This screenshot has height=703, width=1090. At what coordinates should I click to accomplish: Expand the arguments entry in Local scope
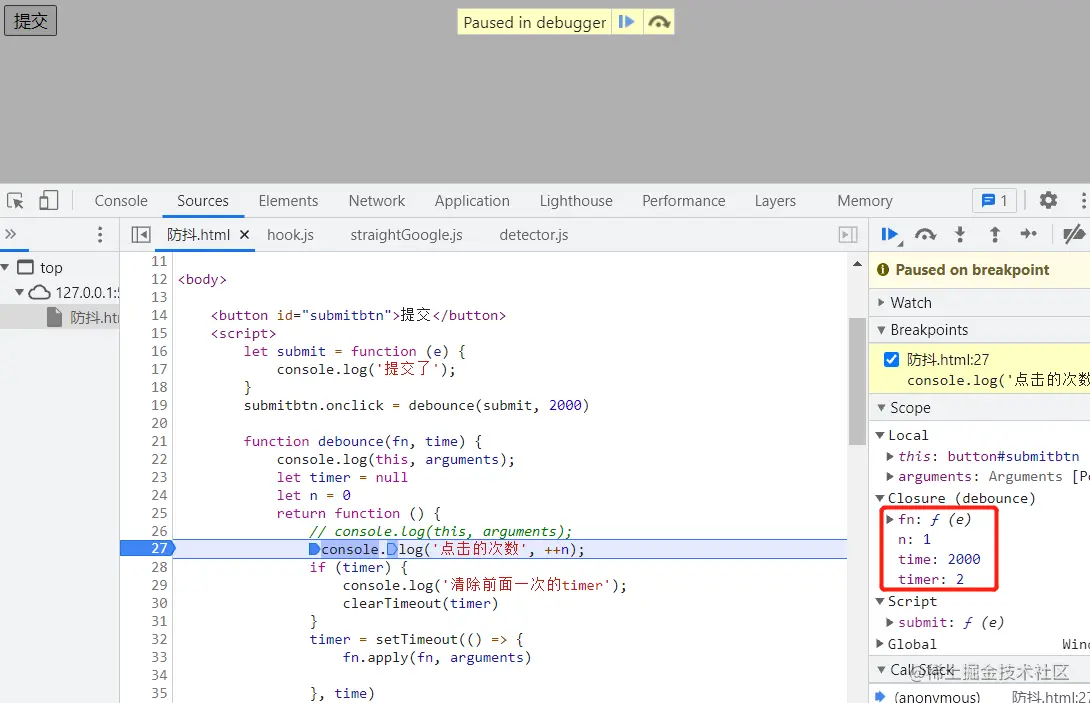890,476
